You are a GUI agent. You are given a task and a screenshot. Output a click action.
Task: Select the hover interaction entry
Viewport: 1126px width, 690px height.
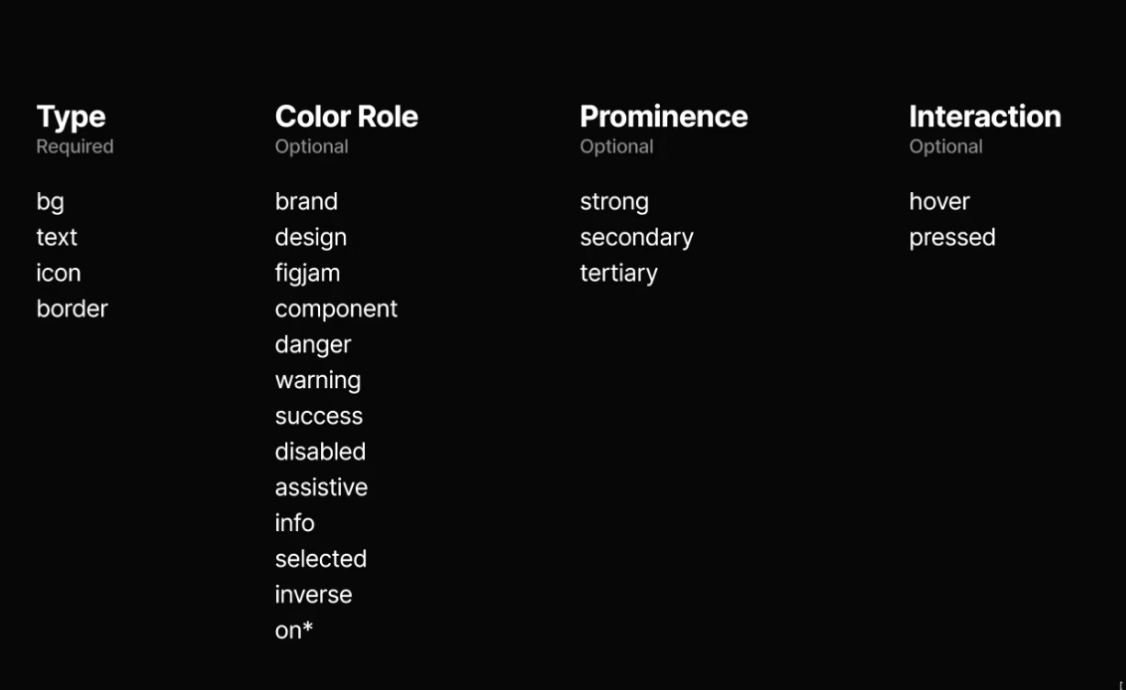[x=939, y=201]
